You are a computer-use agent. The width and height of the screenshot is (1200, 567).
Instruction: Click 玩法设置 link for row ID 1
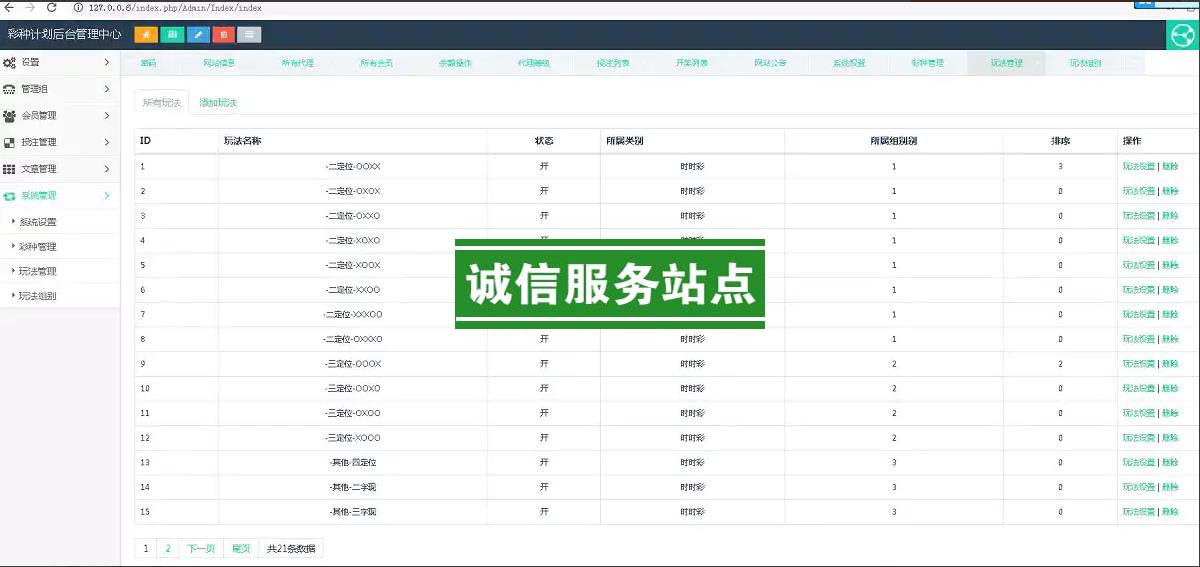coord(1138,166)
